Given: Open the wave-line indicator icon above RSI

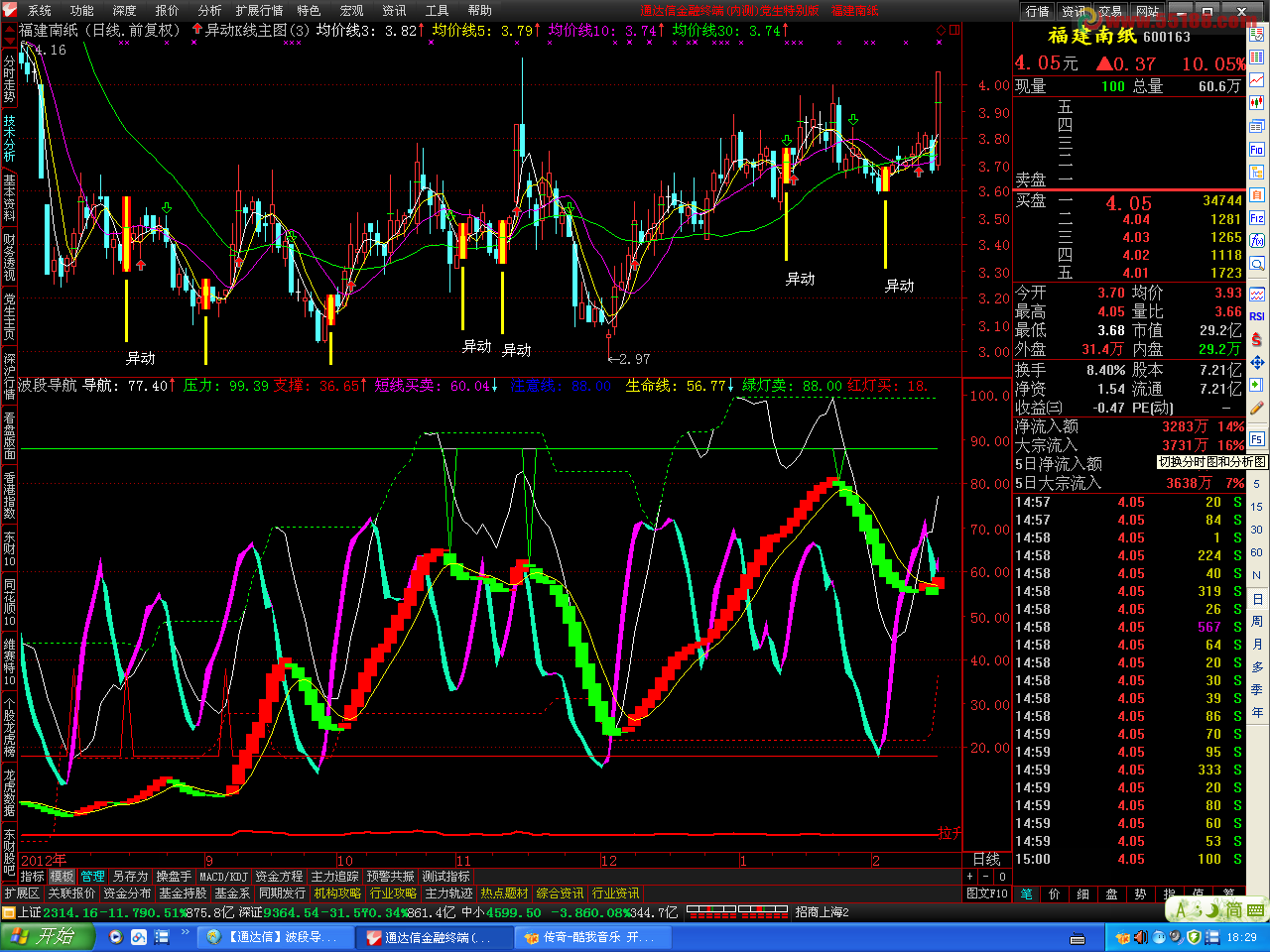Looking at the screenshot, I should (x=1256, y=295).
